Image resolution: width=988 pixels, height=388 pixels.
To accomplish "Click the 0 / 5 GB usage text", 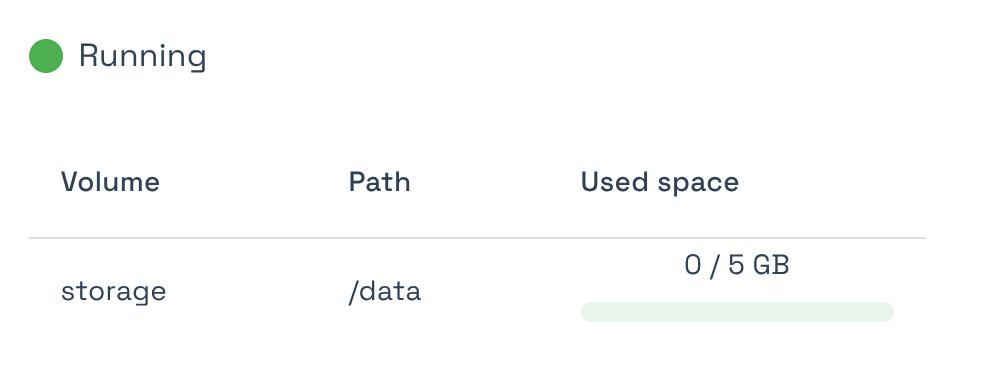I will point(737,265).
